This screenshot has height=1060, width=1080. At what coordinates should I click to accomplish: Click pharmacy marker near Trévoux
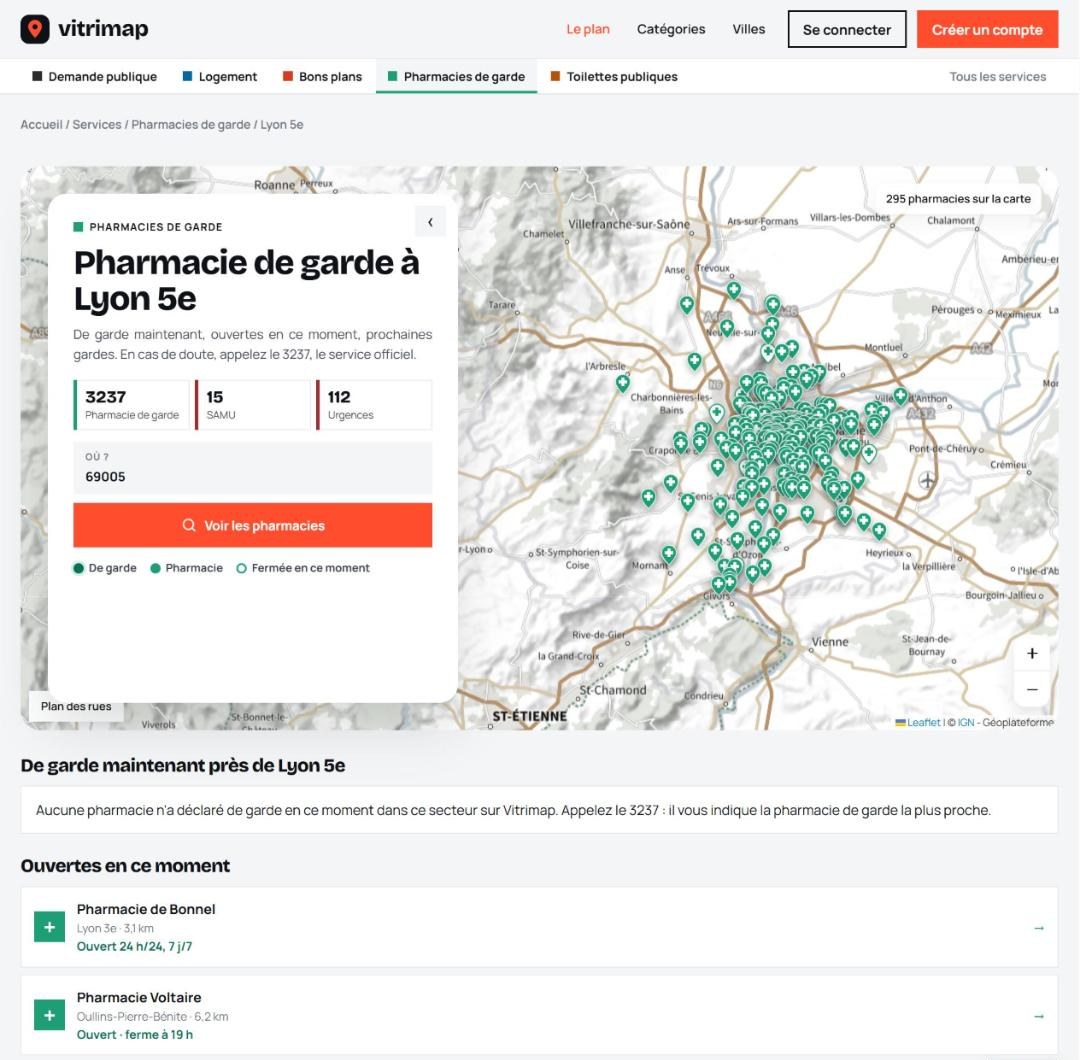click(734, 290)
